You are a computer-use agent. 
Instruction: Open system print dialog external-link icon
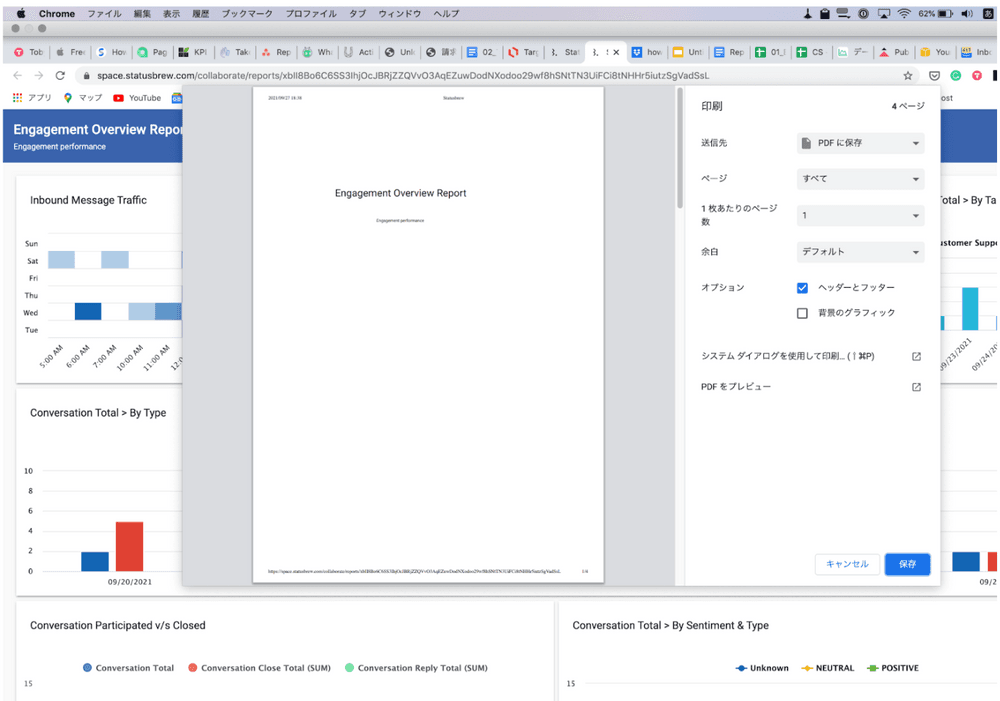coord(916,356)
